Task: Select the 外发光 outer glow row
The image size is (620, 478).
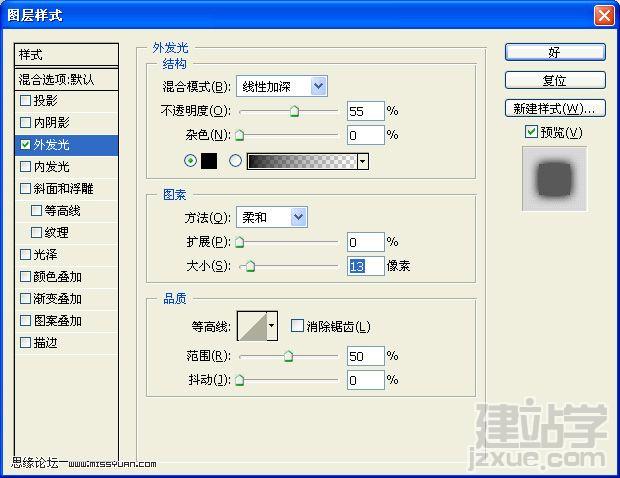Action: (66, 145)
